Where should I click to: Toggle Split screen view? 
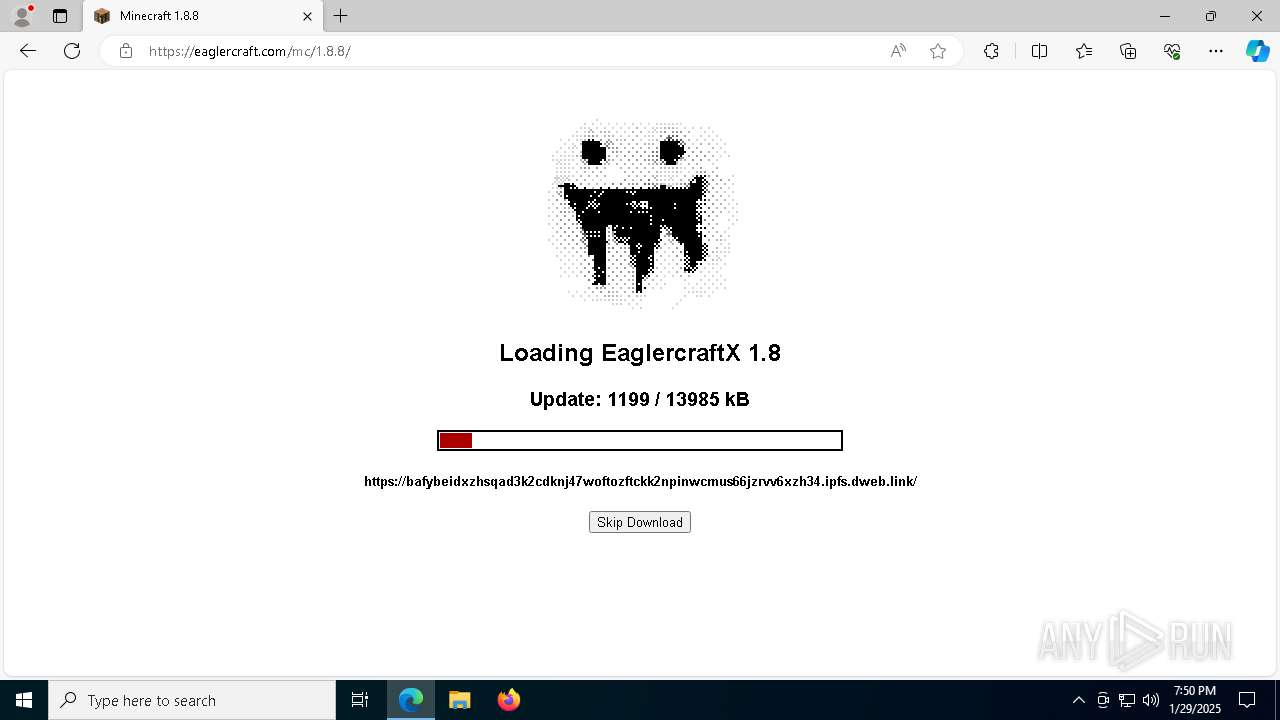1039,51
